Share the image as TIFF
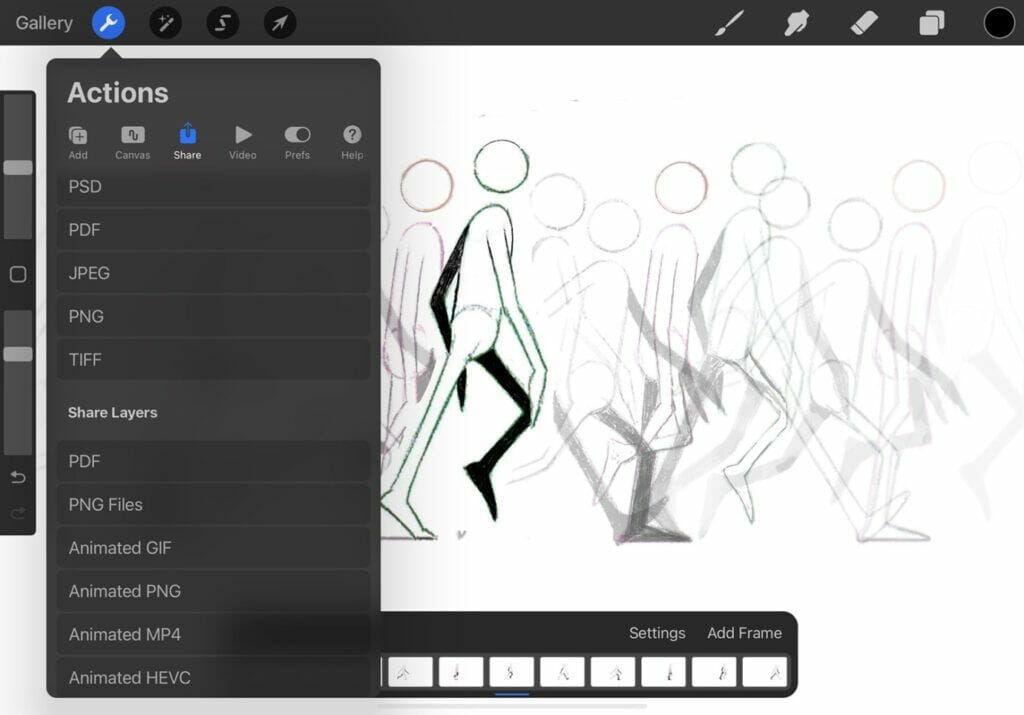Image resolution: width=1024 pixels, height=715 pixels. pos(214,360)
